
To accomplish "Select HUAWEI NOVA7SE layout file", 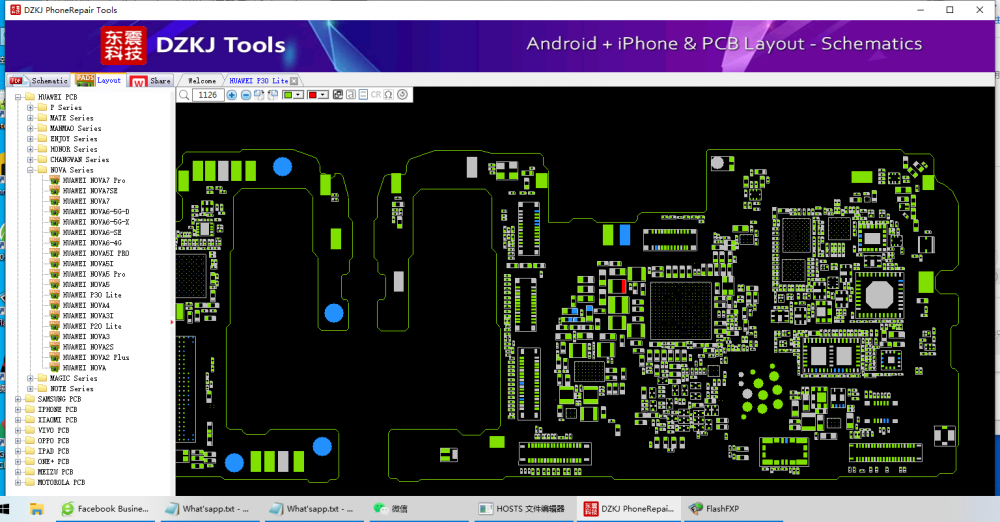I will coord(90,191).
